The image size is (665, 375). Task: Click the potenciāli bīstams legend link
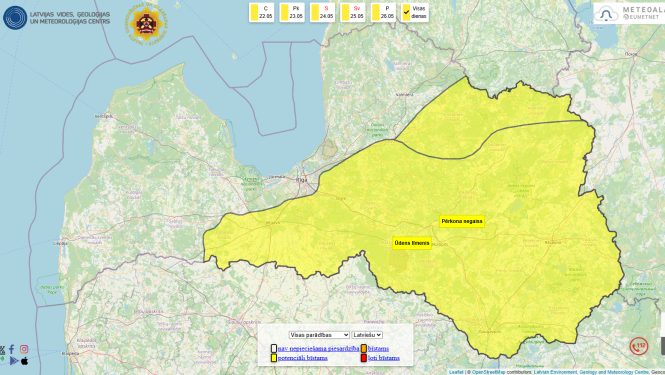tap(303, 358)
